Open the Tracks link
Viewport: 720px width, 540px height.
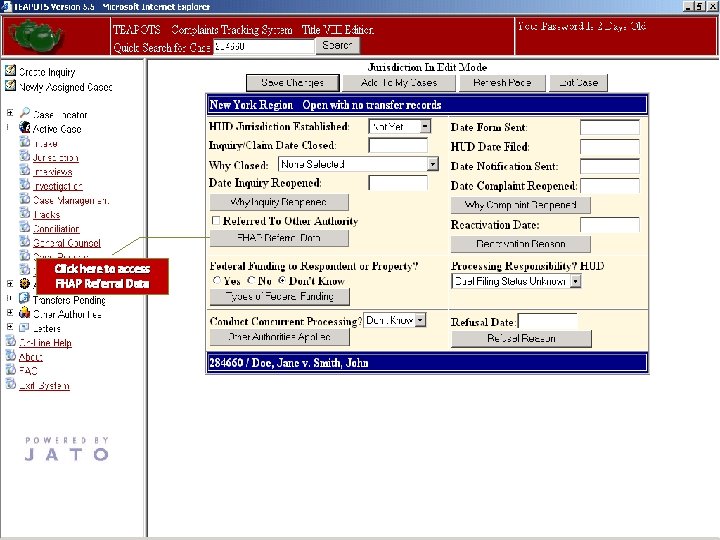point(46,214)
